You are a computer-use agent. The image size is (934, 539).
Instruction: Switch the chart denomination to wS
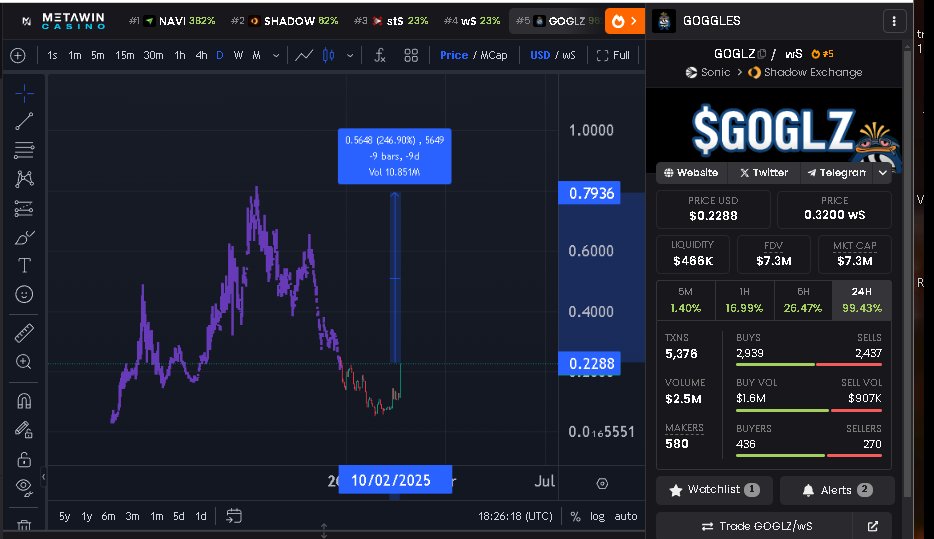pos(569,55)
